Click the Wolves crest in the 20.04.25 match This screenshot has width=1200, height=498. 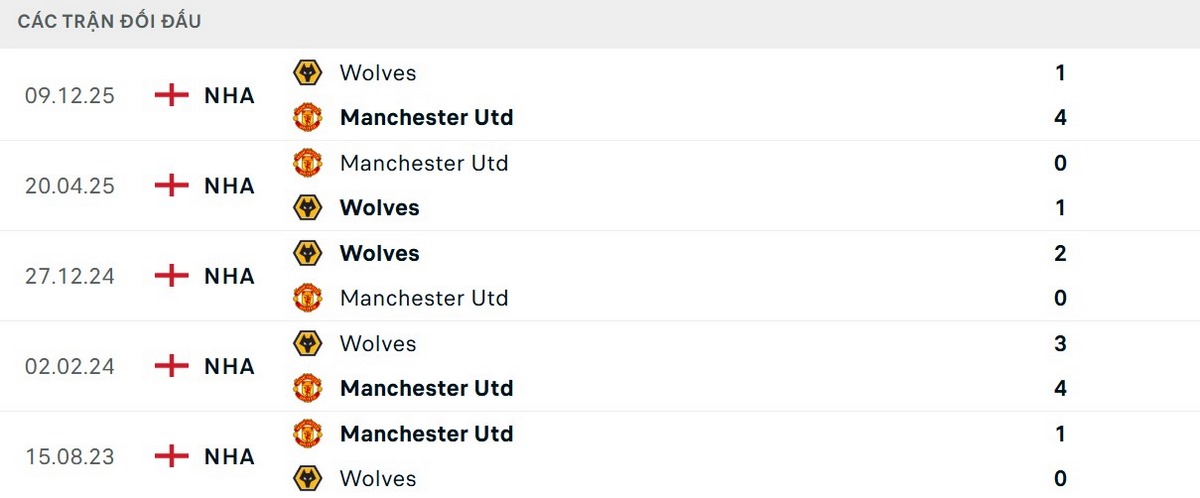pyautogui.click(x=307, y=208)
